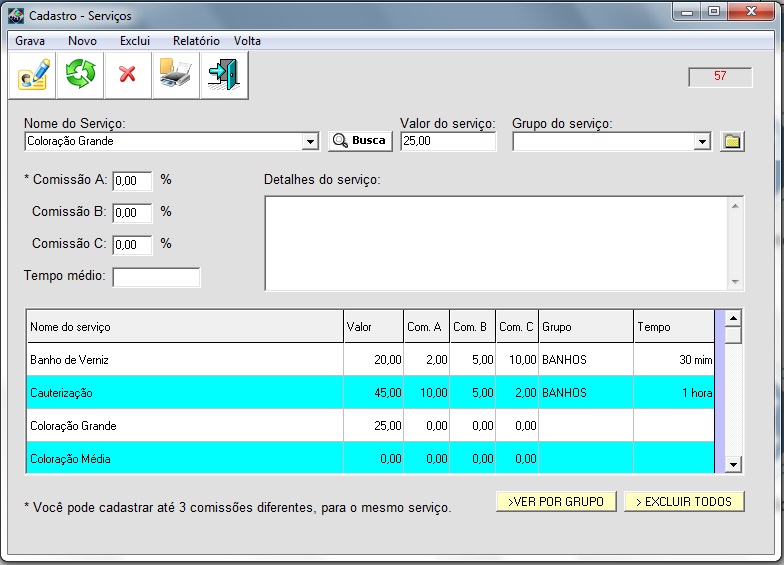Click the Tempo médio input field
Screen dimensions: 784x565
(x=156, y=277)
